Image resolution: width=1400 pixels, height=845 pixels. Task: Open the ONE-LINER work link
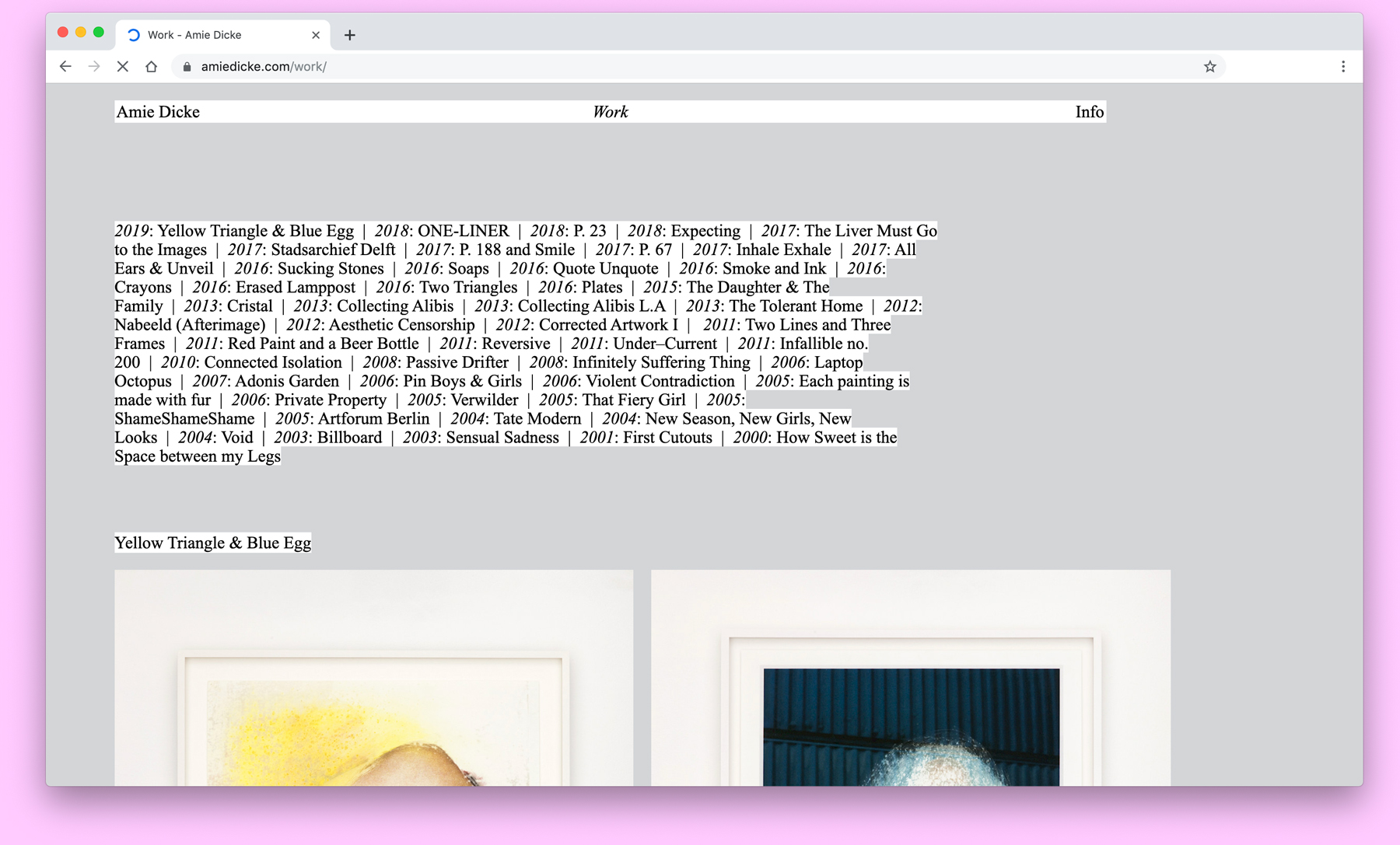click(463, 231)
